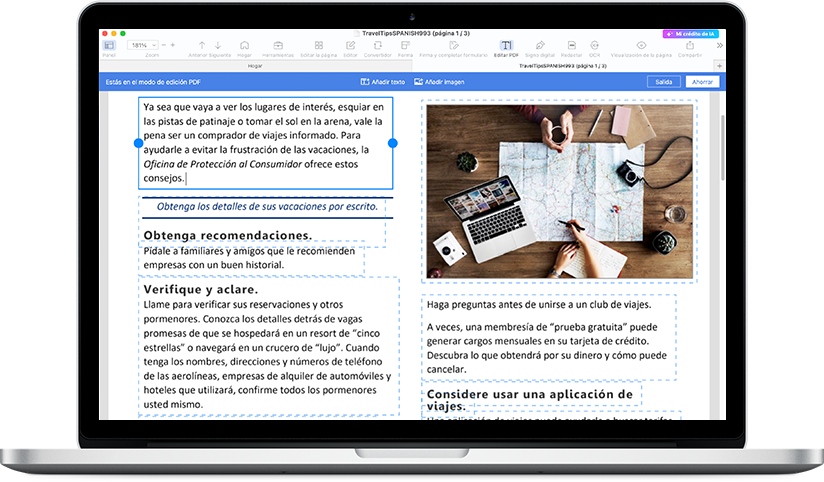Click the 'Considere usar una aplicación de viajes' heading
Viewport: 824px width, 482px height.
point(530,400)
